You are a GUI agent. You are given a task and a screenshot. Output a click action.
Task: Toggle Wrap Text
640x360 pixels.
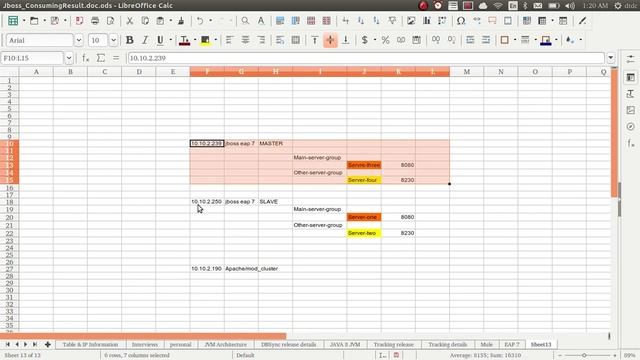280,40
